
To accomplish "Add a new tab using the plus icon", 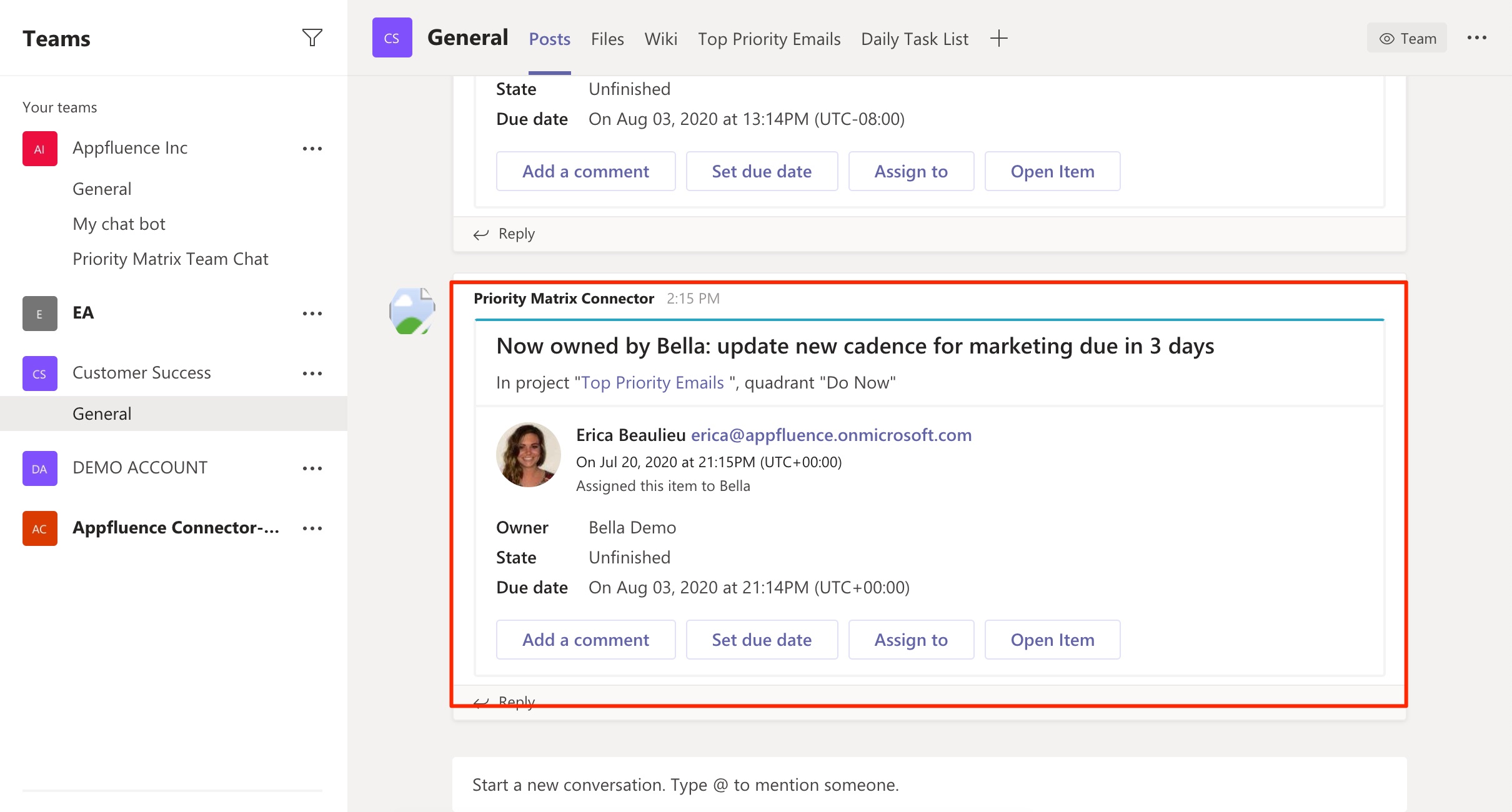I will coord(998,38).
